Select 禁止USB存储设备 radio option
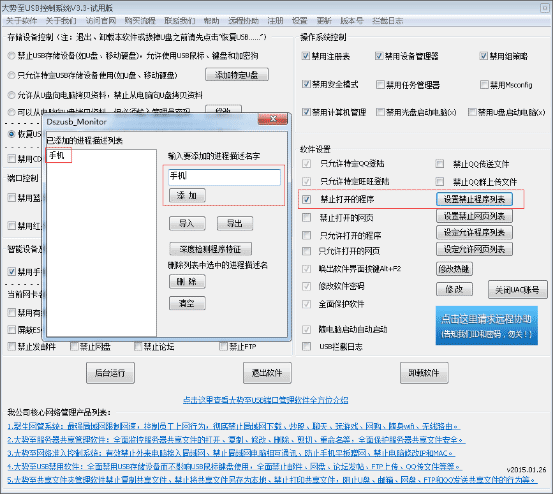This screenshot has width=554, height=494. (12, 55)
